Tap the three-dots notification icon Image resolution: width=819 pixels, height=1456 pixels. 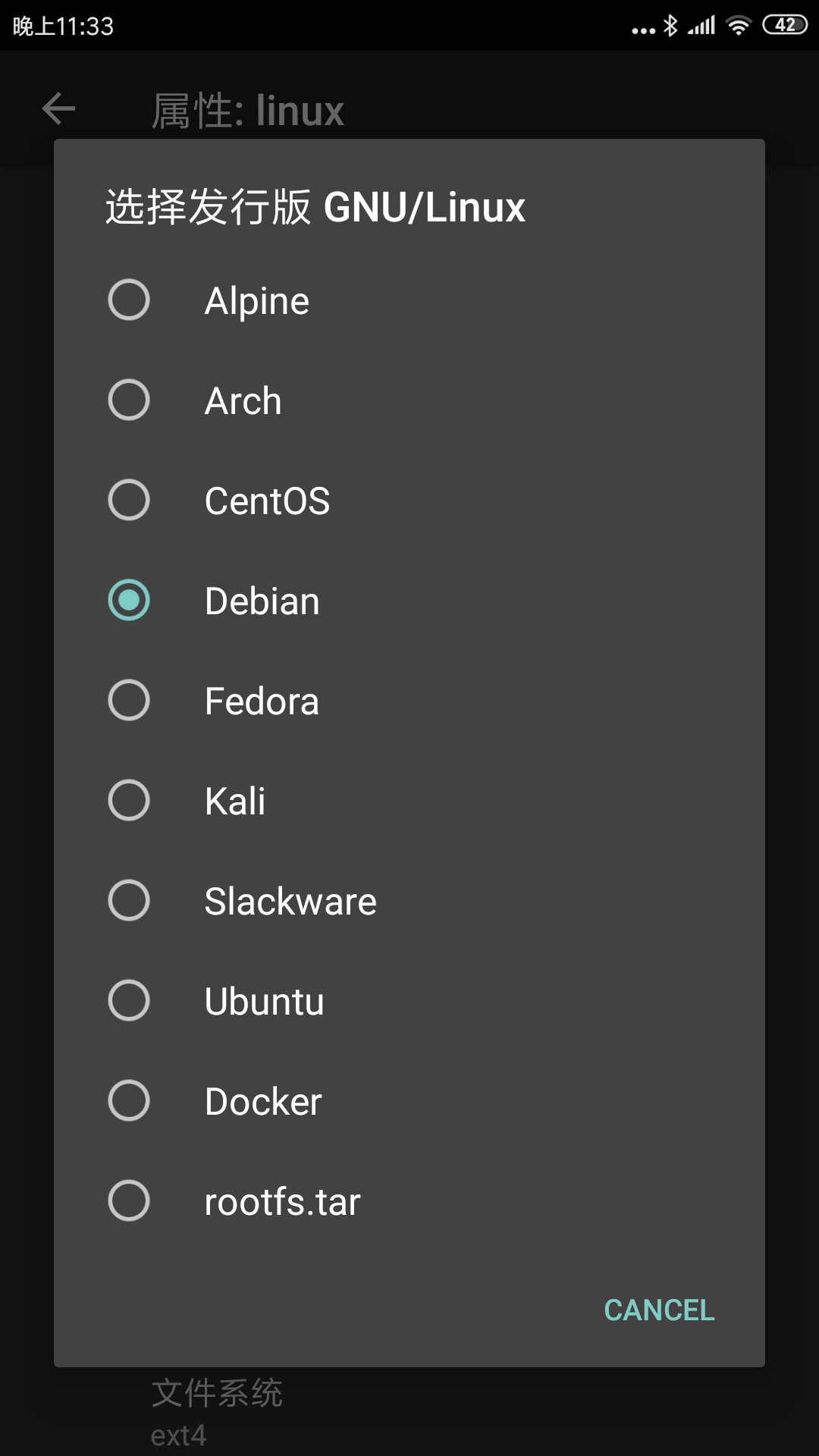point(643,31)
